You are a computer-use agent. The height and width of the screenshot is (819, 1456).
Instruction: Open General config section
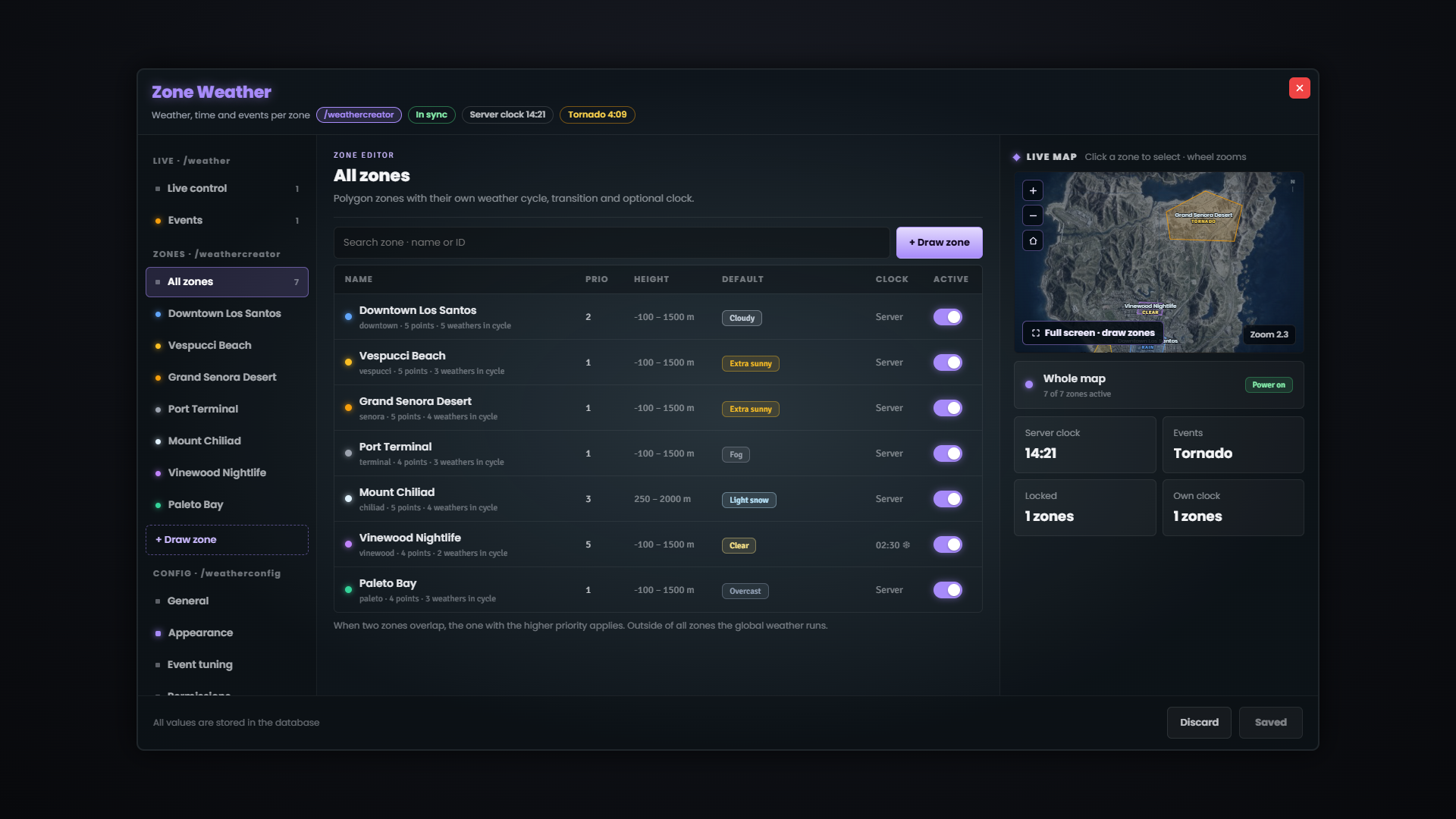227,601
